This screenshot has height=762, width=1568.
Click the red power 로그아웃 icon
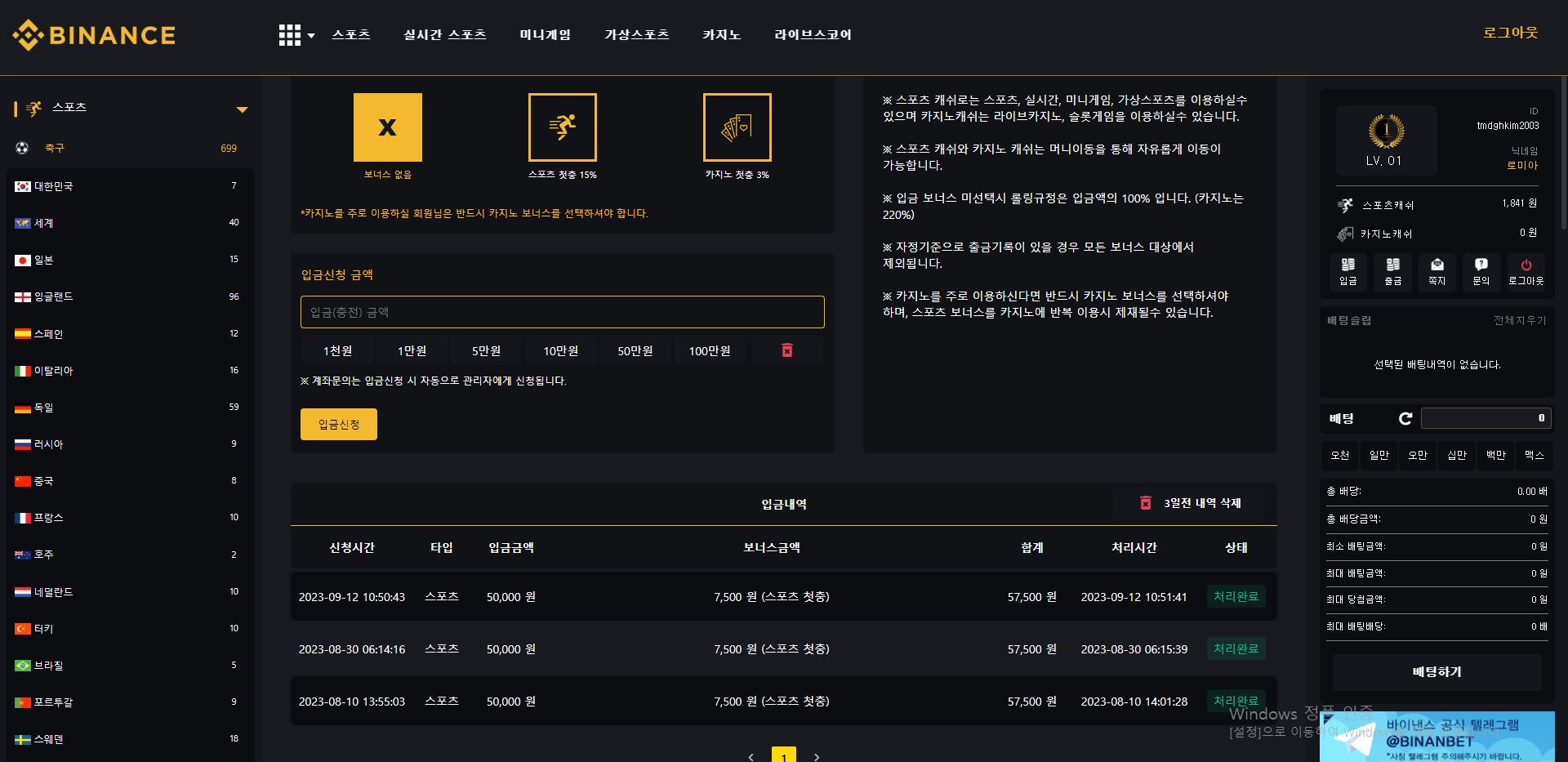[1526, 270]
